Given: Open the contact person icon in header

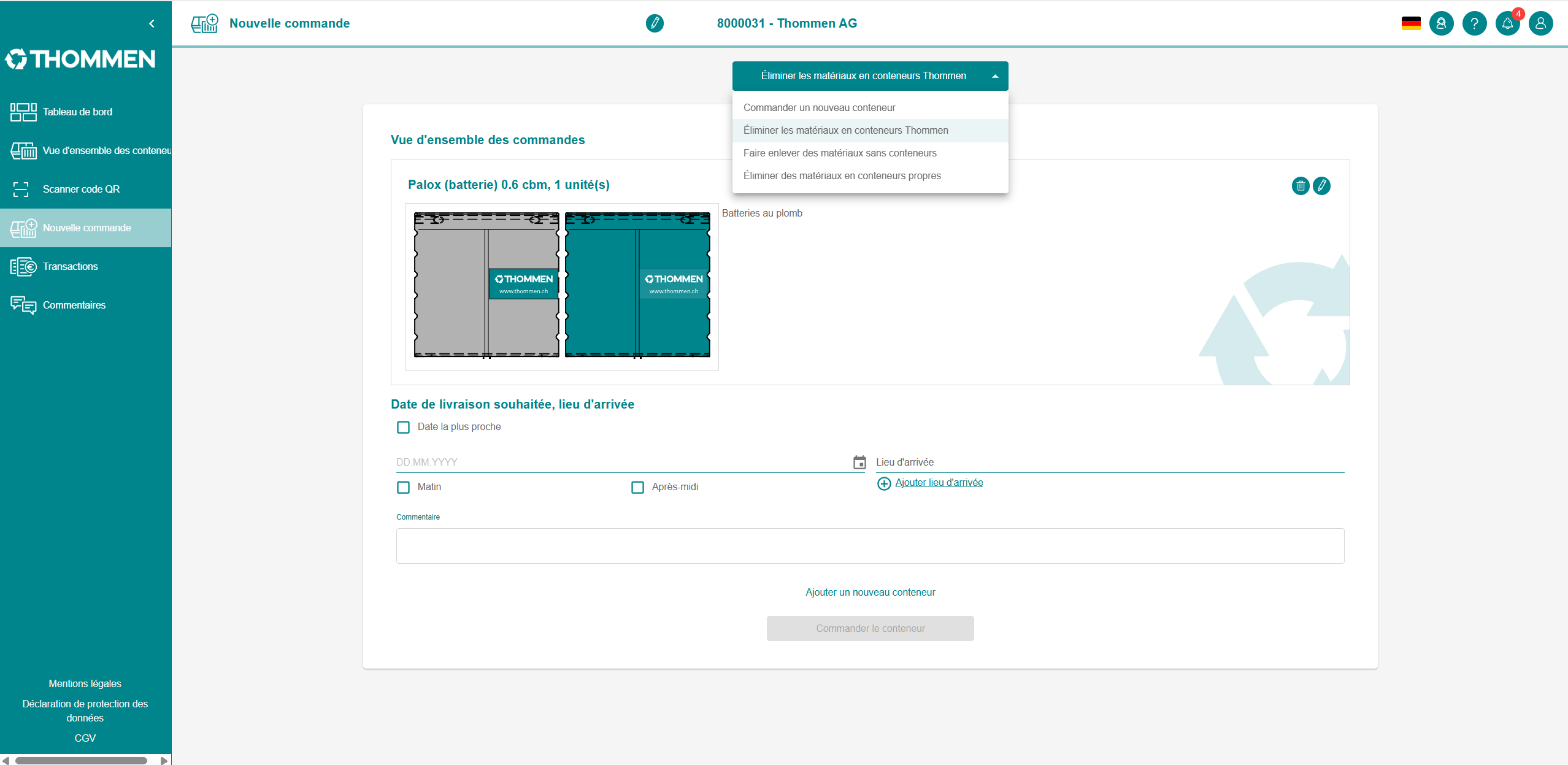Looking at the screenshot, I should click(1441, 23).
